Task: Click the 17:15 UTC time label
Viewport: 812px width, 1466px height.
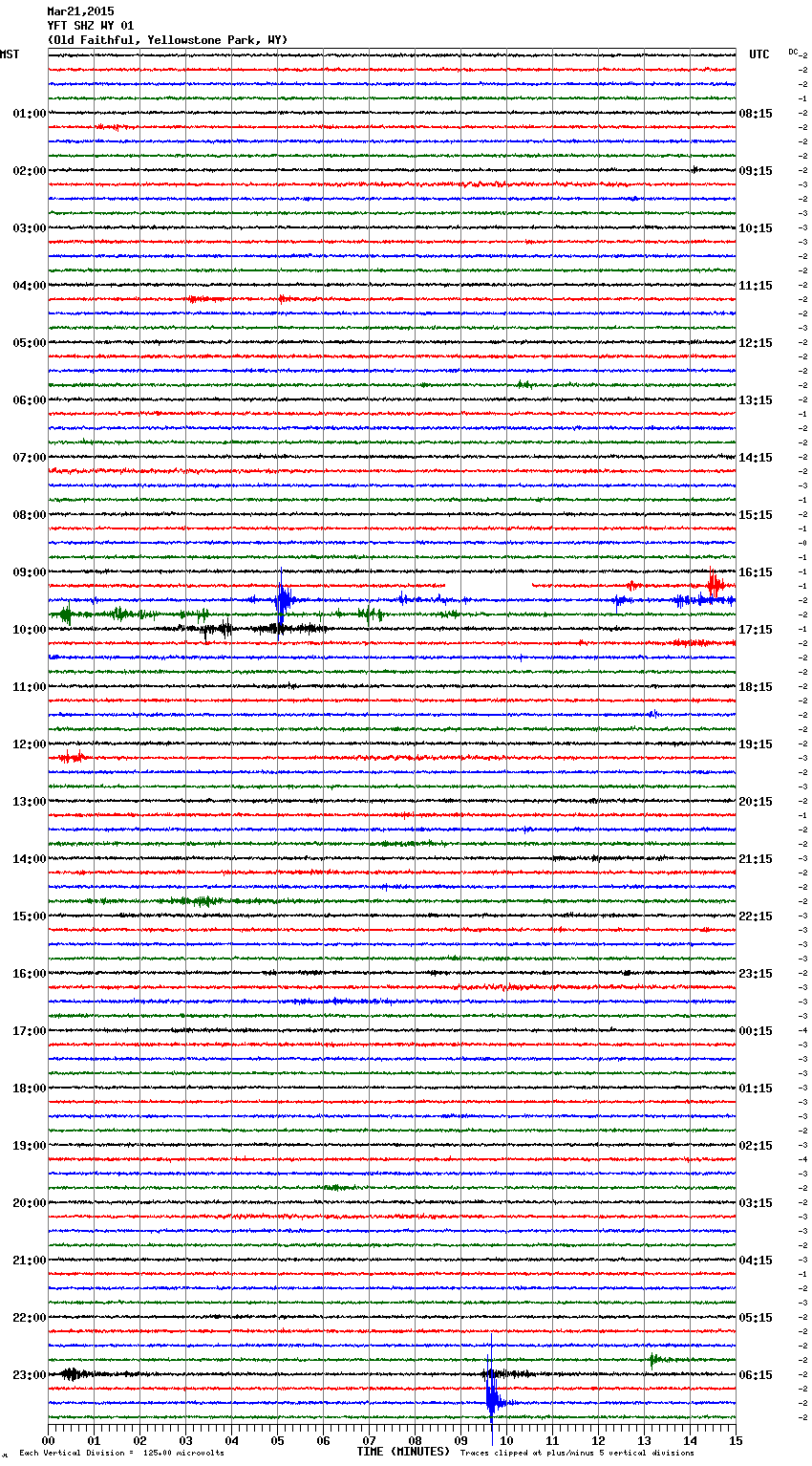Action: [x=756, y=630]
